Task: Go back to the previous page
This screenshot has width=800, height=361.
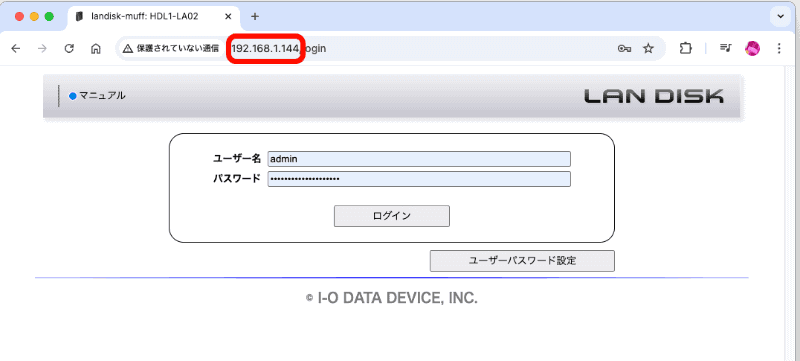Action: pyautogui.click(x=16, y=48)
